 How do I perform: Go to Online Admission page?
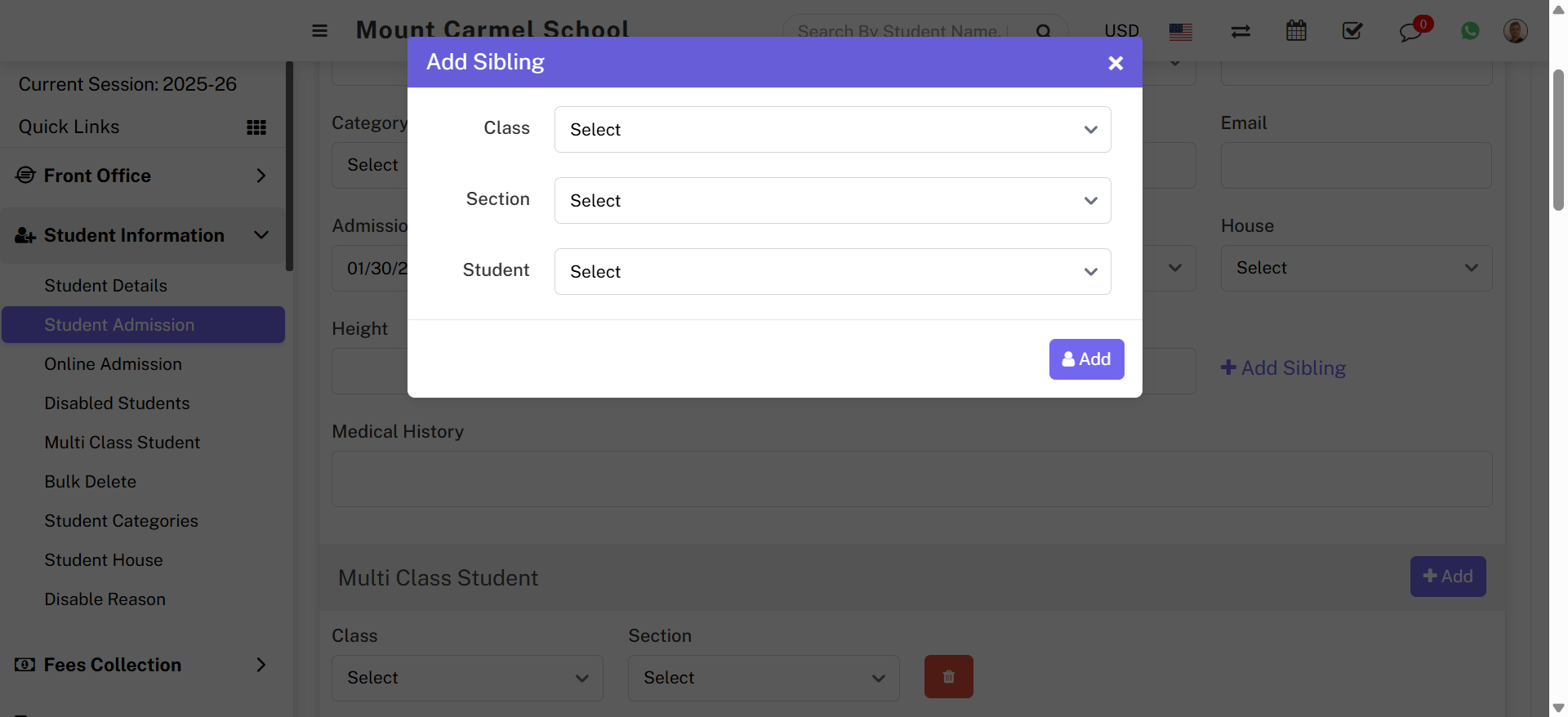click(x=113, y=364)
